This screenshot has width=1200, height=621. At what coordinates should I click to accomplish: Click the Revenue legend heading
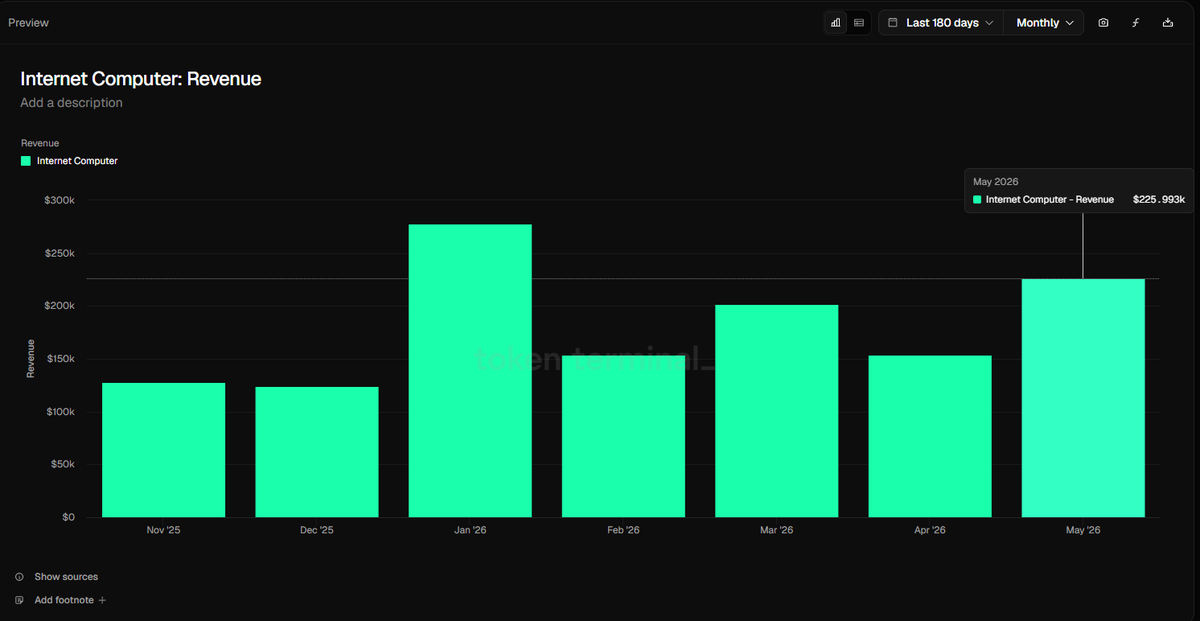coord(40,143)
